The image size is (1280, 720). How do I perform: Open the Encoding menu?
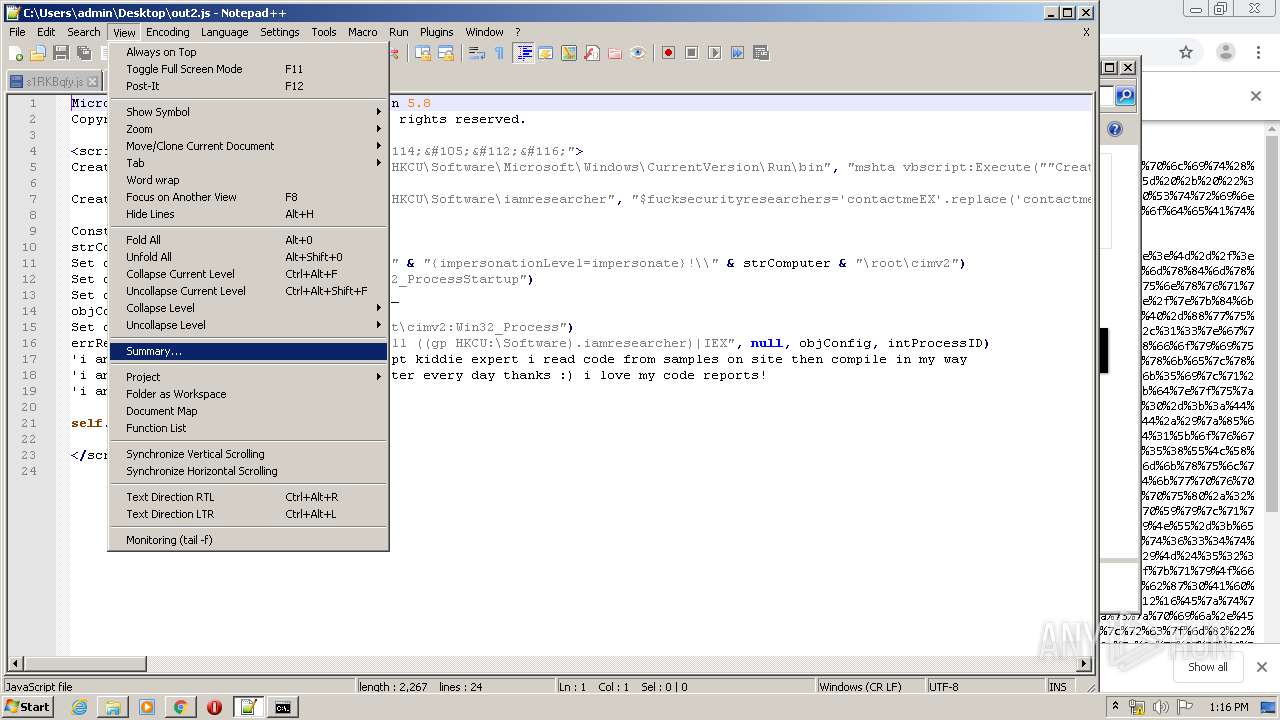[167, 32]
